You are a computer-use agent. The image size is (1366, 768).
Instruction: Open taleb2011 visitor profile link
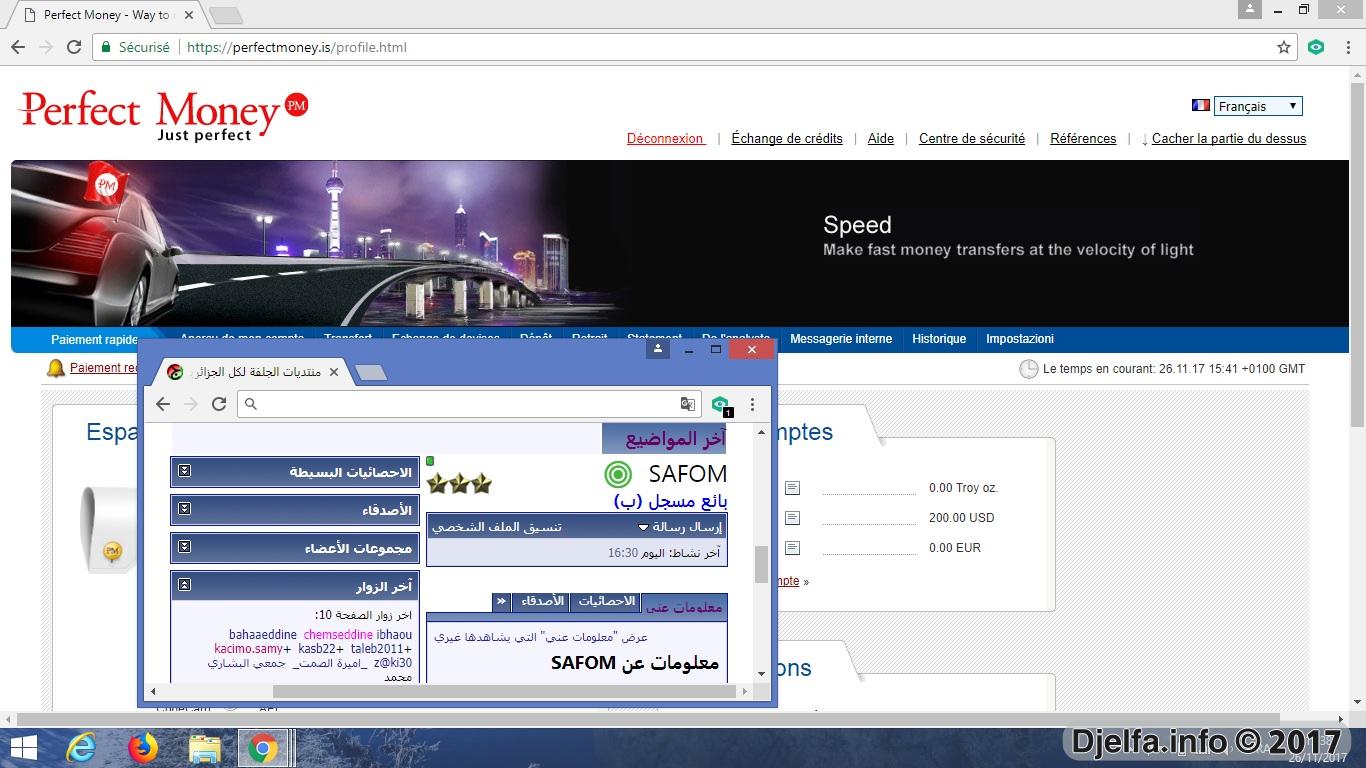tap(378, 649)
